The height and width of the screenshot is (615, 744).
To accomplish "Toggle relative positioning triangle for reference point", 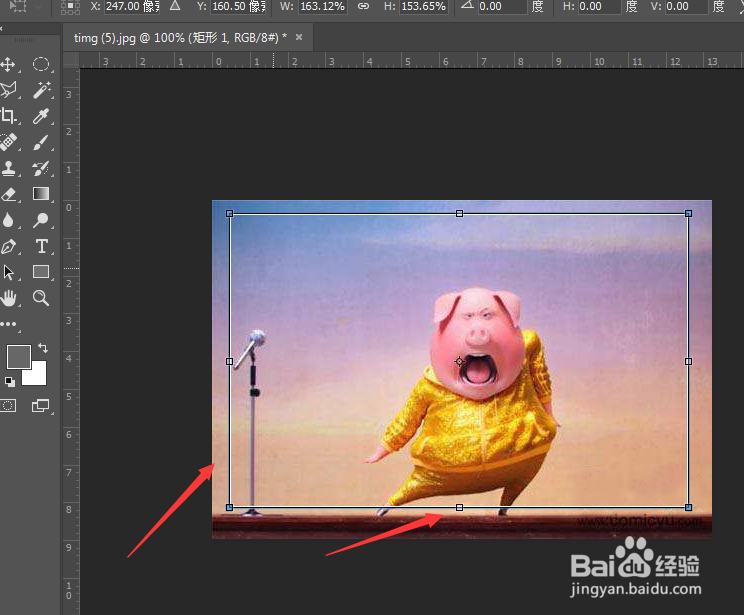I will (x=175, y=6).
